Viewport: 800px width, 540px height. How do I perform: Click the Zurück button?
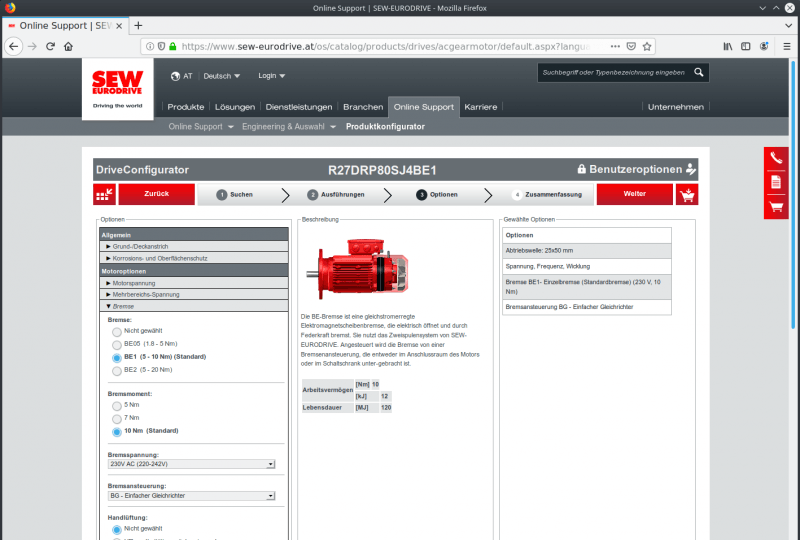[x=157, y=195]
